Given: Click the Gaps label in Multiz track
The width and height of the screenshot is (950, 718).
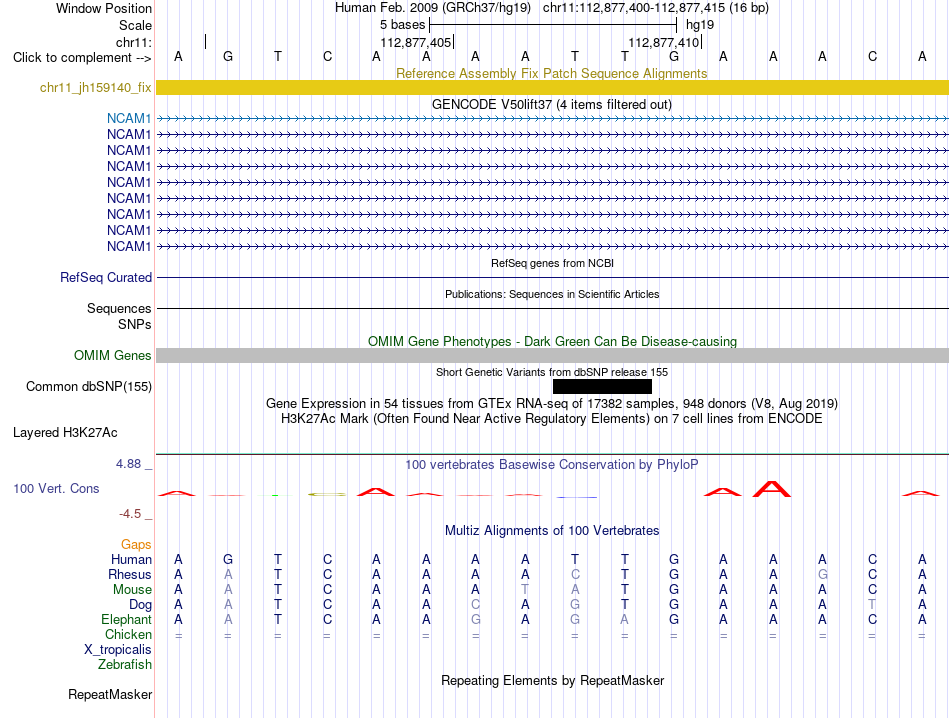Looking at the screenshot, I should pos(136,544).
